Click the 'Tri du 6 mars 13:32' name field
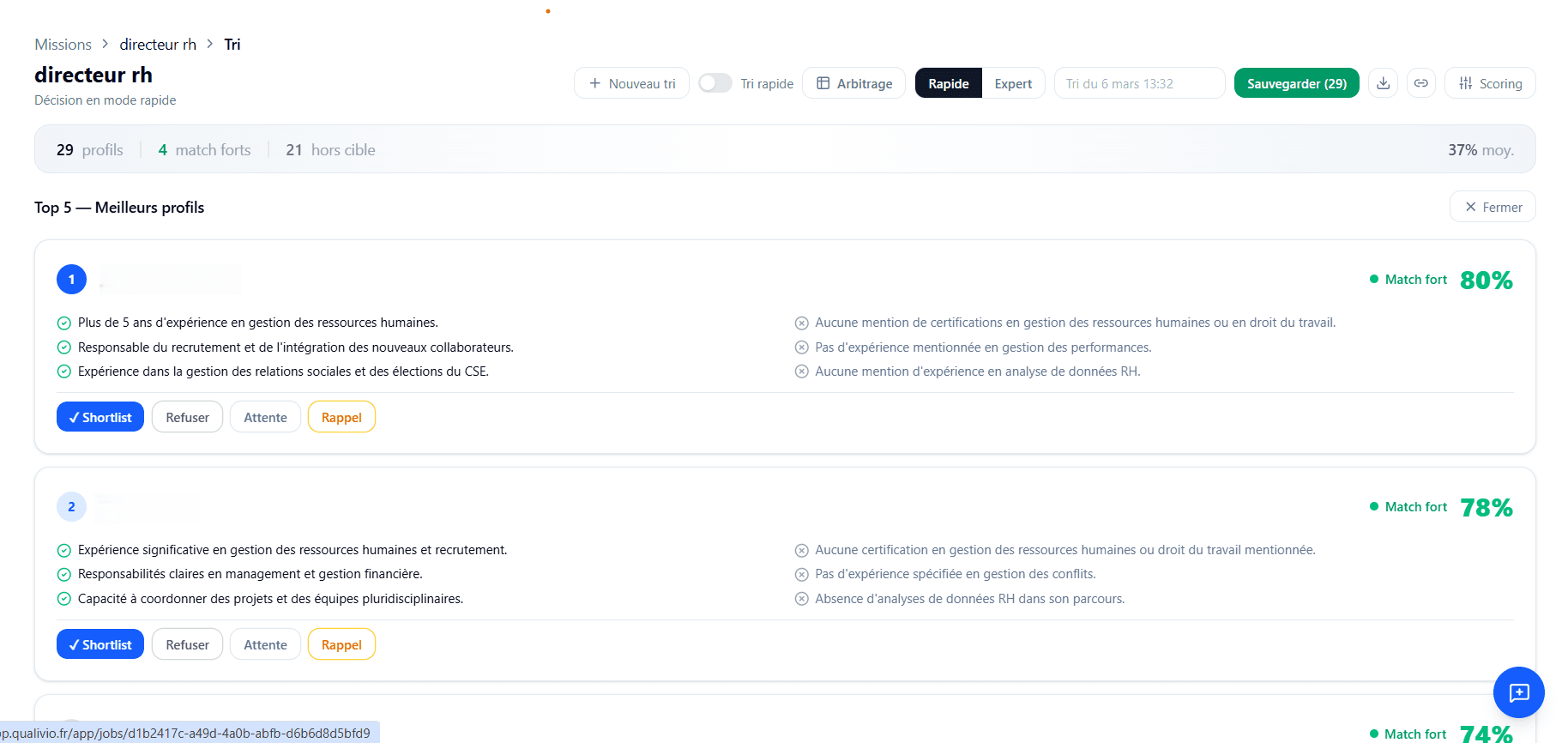This screenshot has width=1568, height=743. coord(1139,83)
